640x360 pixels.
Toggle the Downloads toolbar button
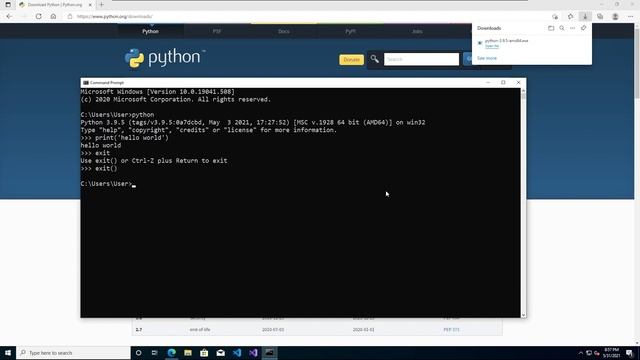585,16
